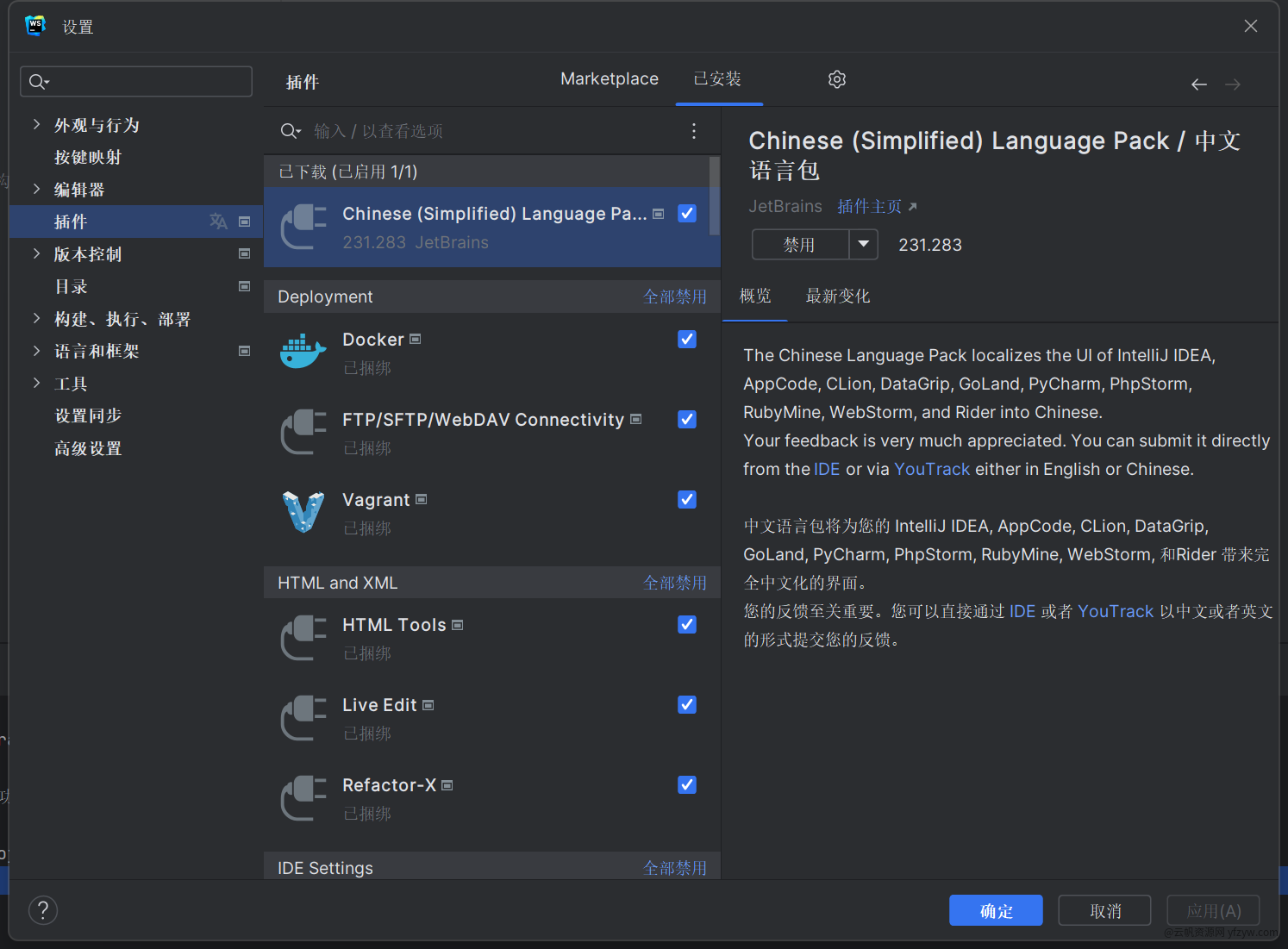Expand the 语言和框架 tree node
This screenshot has height=949, width=1288.
point(36,351)
